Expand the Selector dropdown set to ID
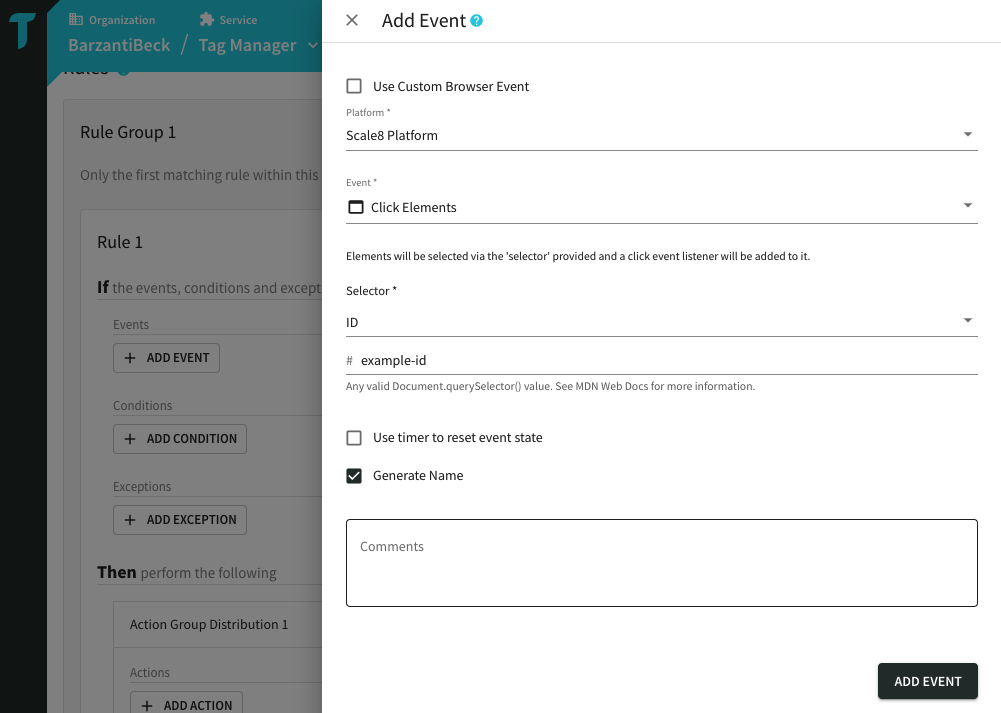Image resolution: width=1001 pixels, height=713 pixels. pyautogui.click(x=660, y=322)
